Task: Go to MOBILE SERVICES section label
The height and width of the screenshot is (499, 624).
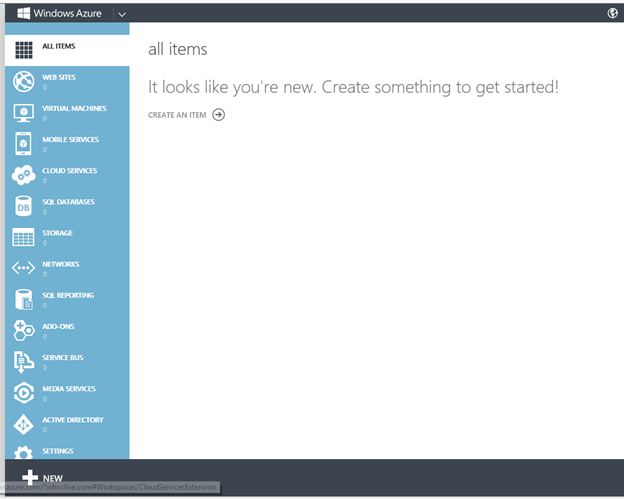Action: pos(71,139)
